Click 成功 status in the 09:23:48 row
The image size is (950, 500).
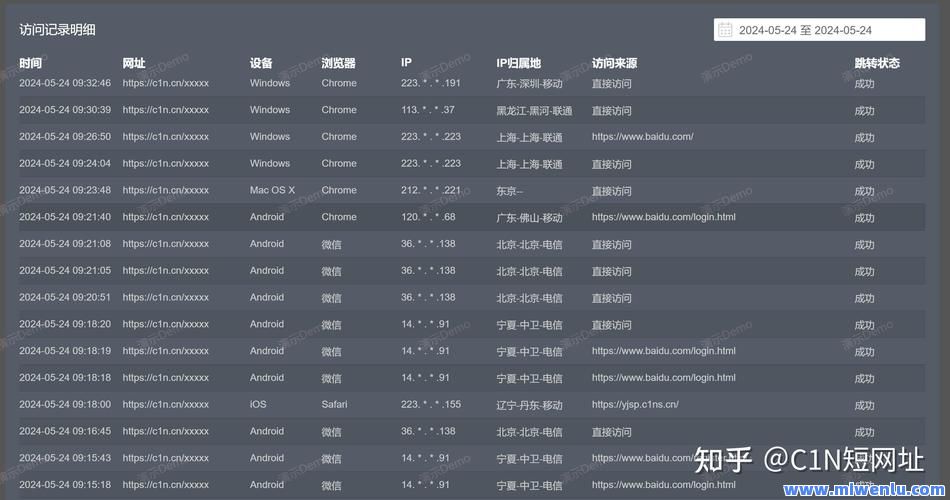click(864, 190)
